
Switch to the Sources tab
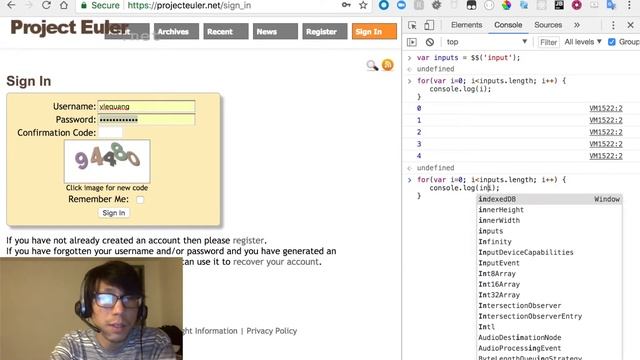[x=548, y=25]
